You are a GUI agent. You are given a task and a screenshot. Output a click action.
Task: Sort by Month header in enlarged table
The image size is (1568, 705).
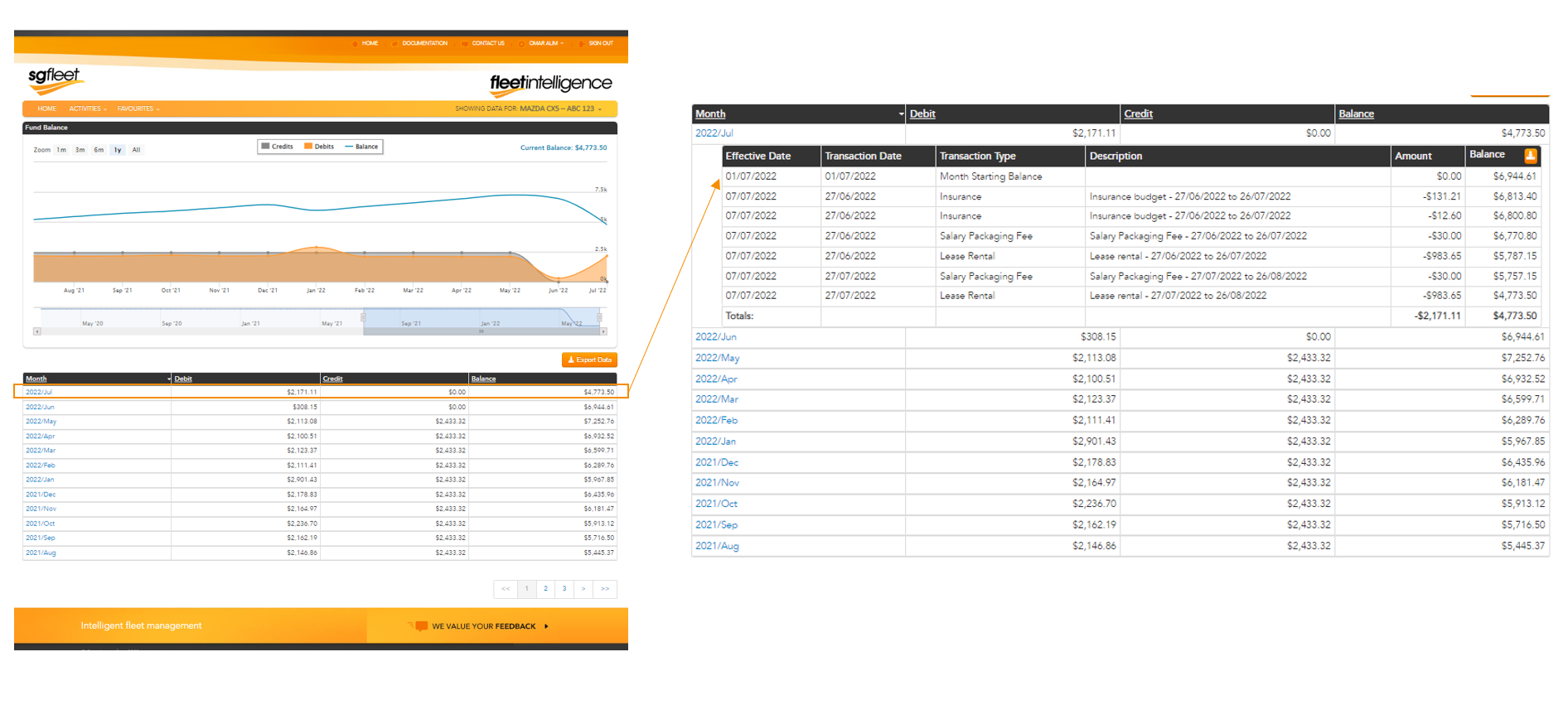pos(710,114)
